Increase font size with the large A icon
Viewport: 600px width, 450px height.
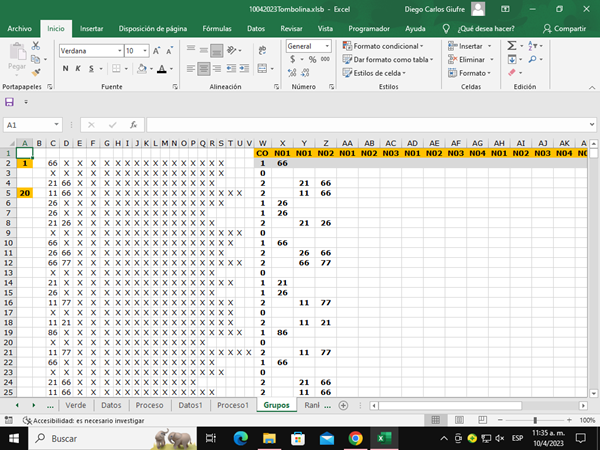pyautogui.click(x=156, y=51)
